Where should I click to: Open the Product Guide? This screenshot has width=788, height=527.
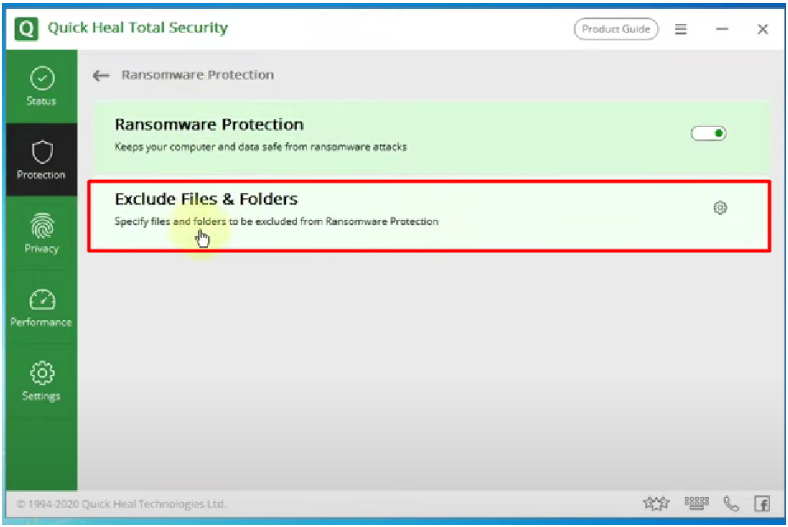(x=616, y=29)
